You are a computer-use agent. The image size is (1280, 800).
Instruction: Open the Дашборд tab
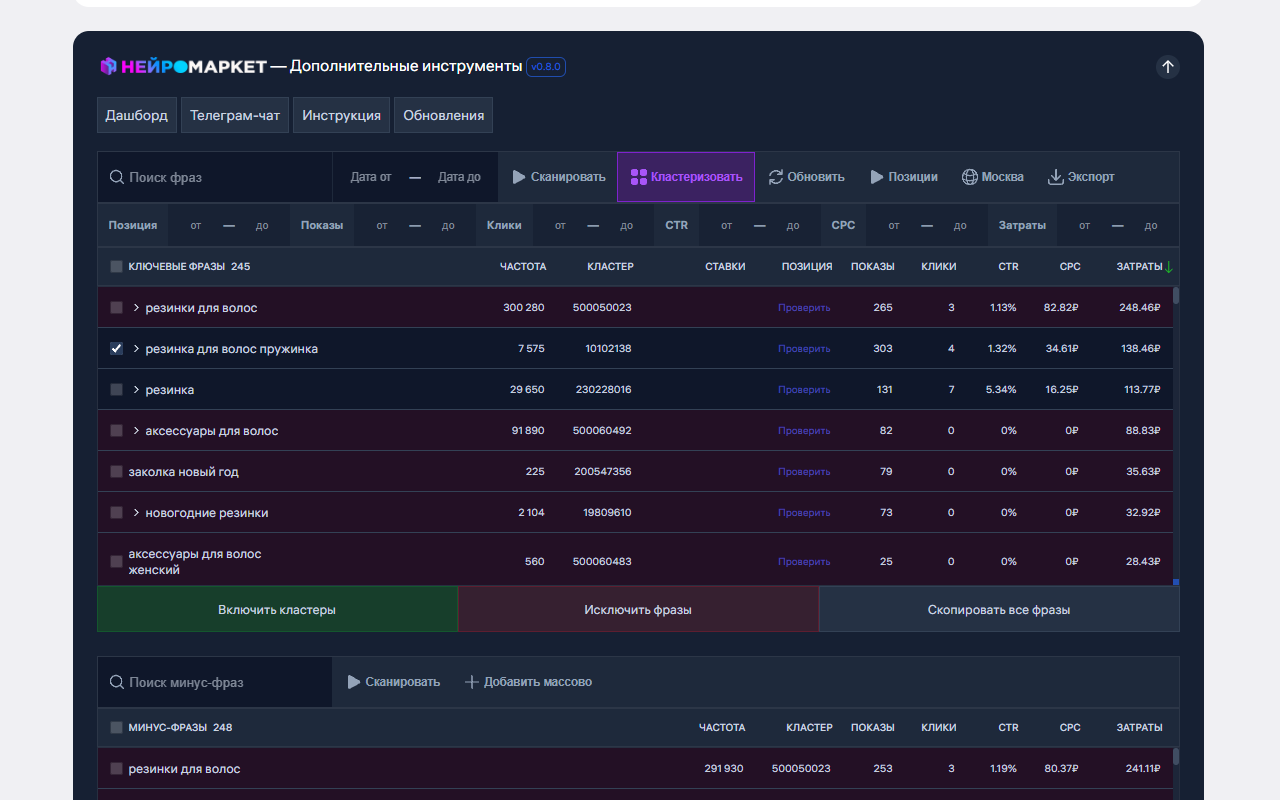click(x=137, y=115)
